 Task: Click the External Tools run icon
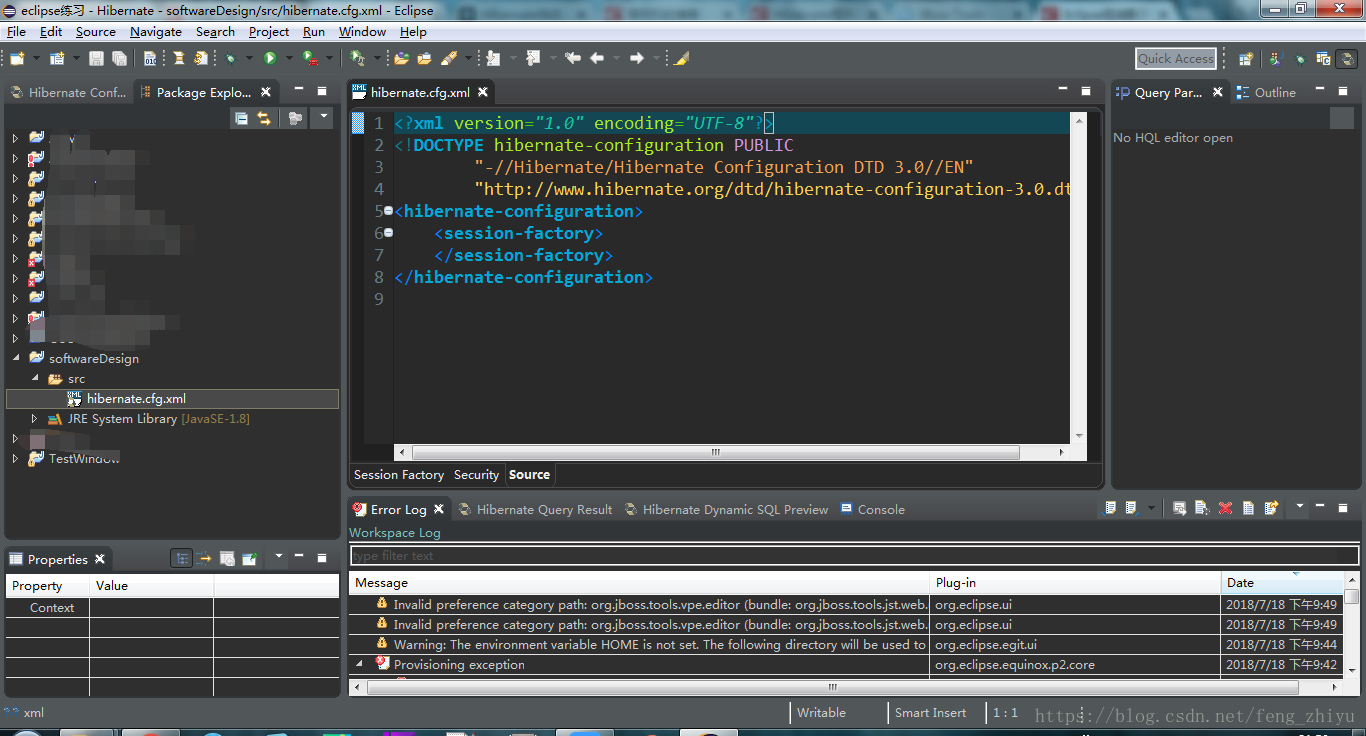357,59
